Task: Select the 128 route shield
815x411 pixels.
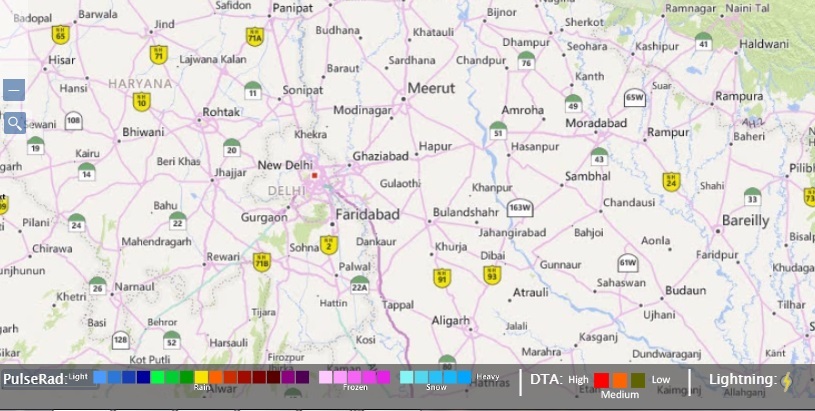Action: [x=121, y=340]
